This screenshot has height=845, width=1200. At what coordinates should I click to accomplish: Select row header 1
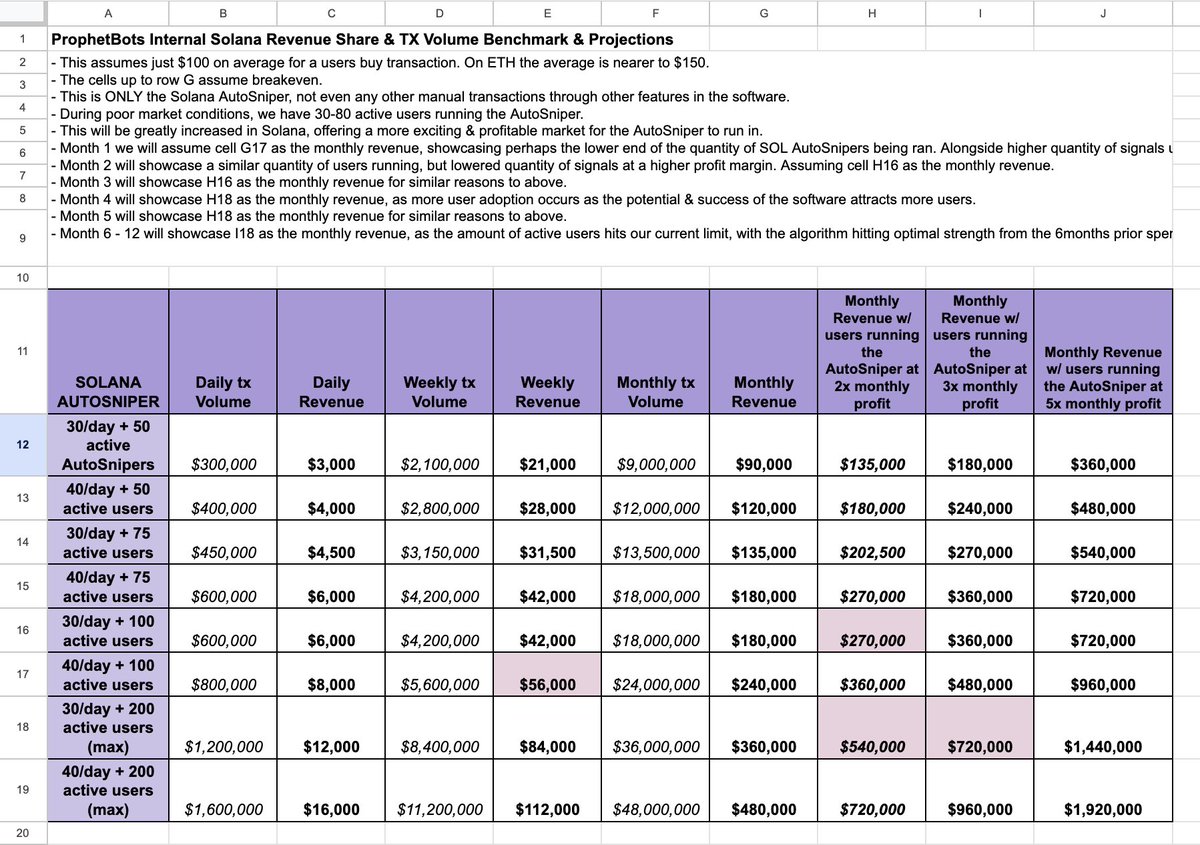(23, 40)
